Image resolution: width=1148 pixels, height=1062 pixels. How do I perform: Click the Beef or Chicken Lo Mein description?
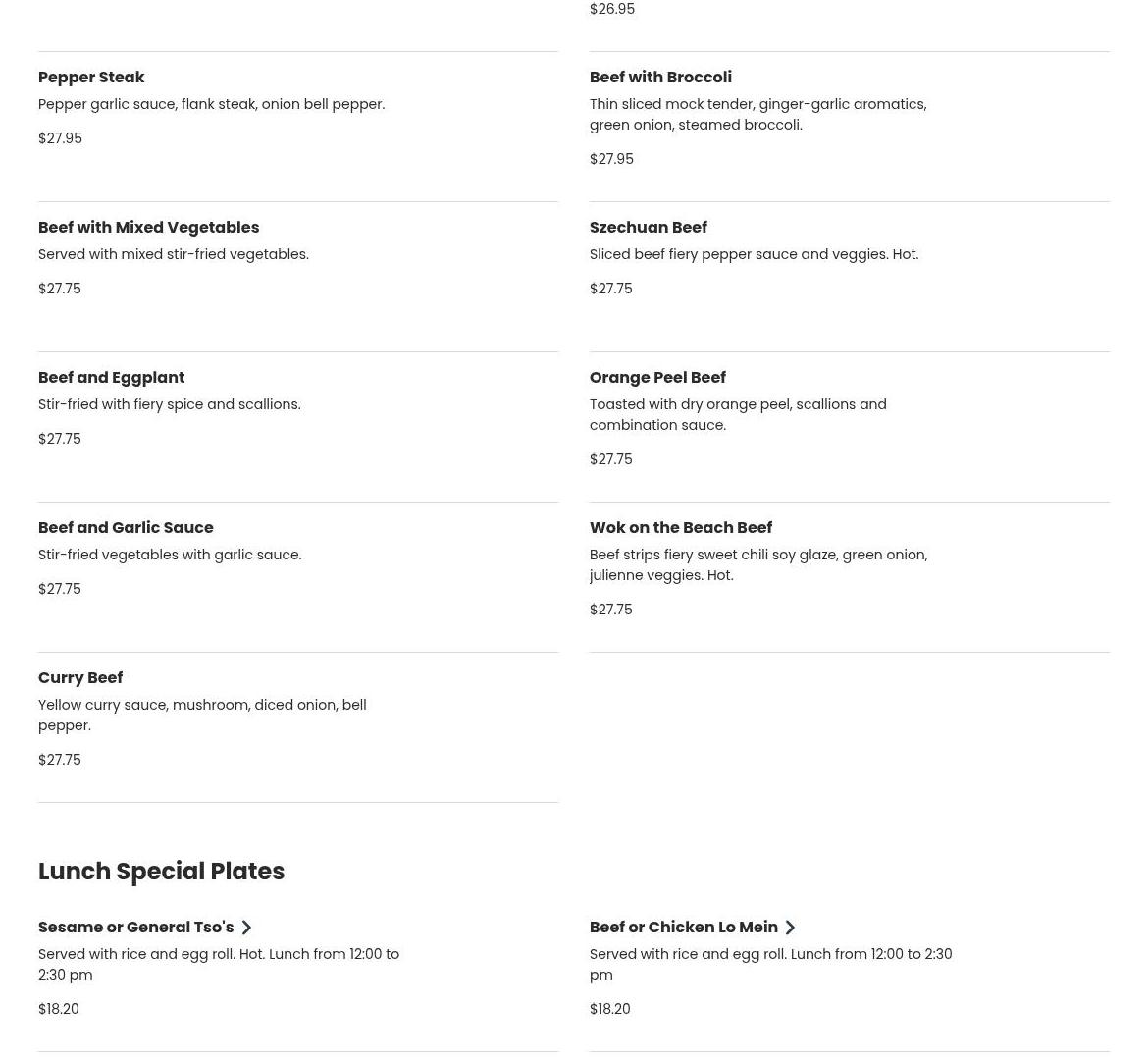770,964
